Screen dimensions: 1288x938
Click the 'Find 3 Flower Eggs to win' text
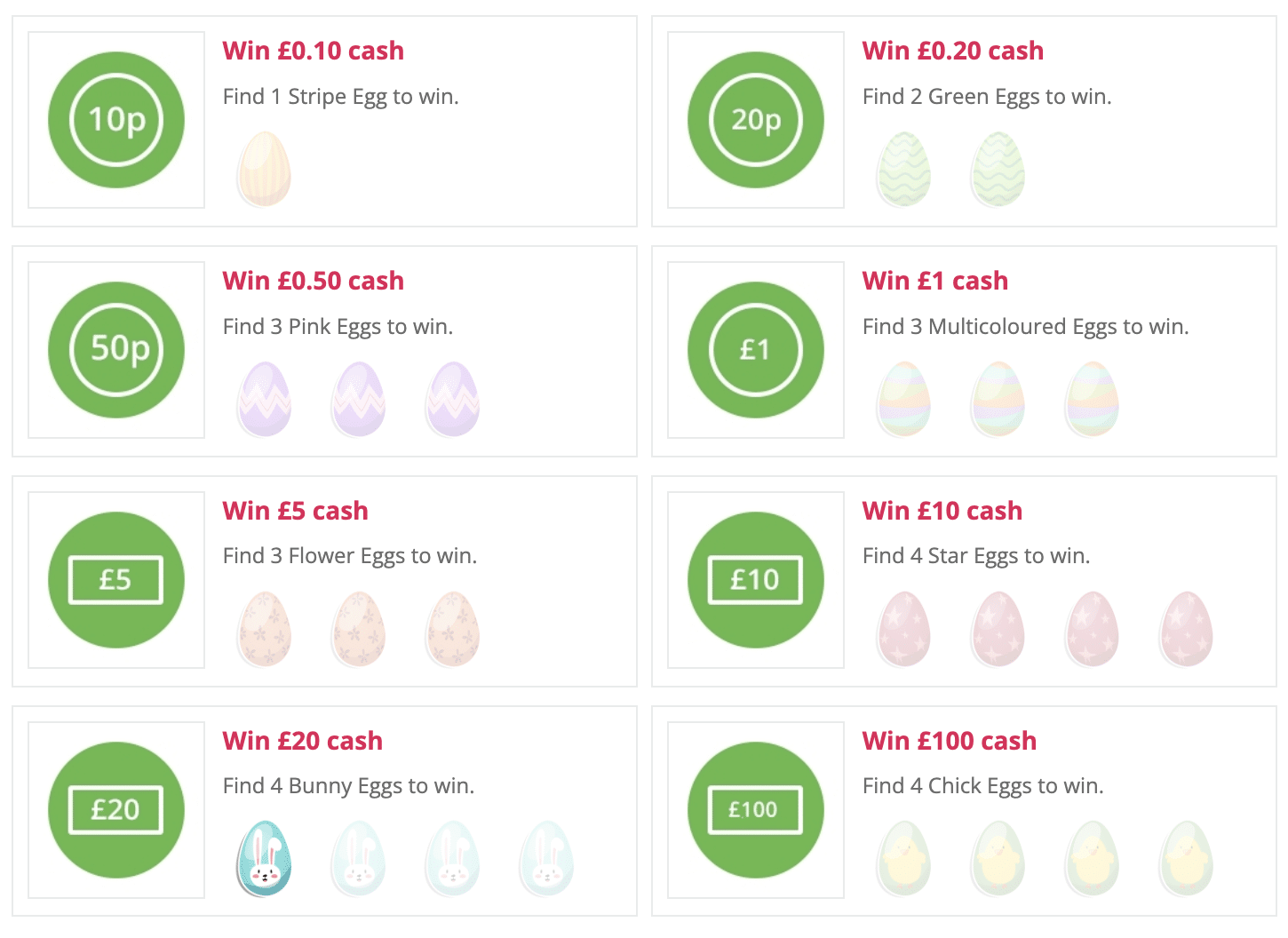pos(350,556)
